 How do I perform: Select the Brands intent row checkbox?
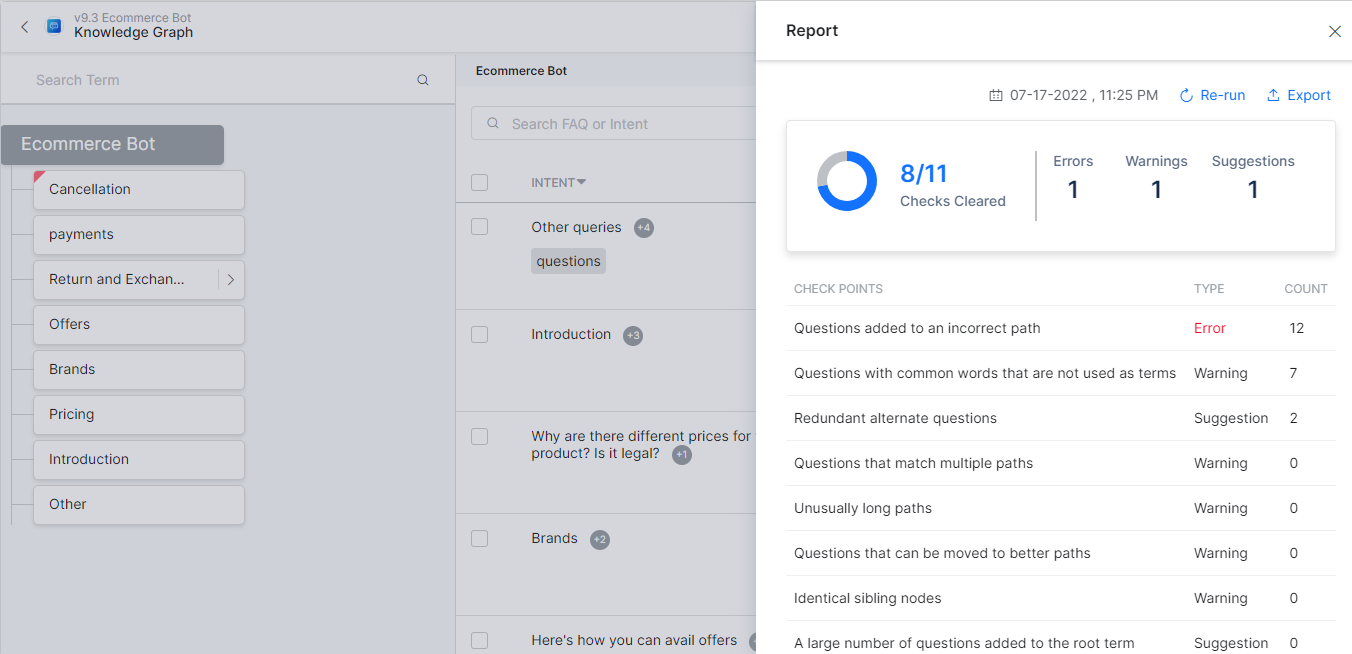480,538
